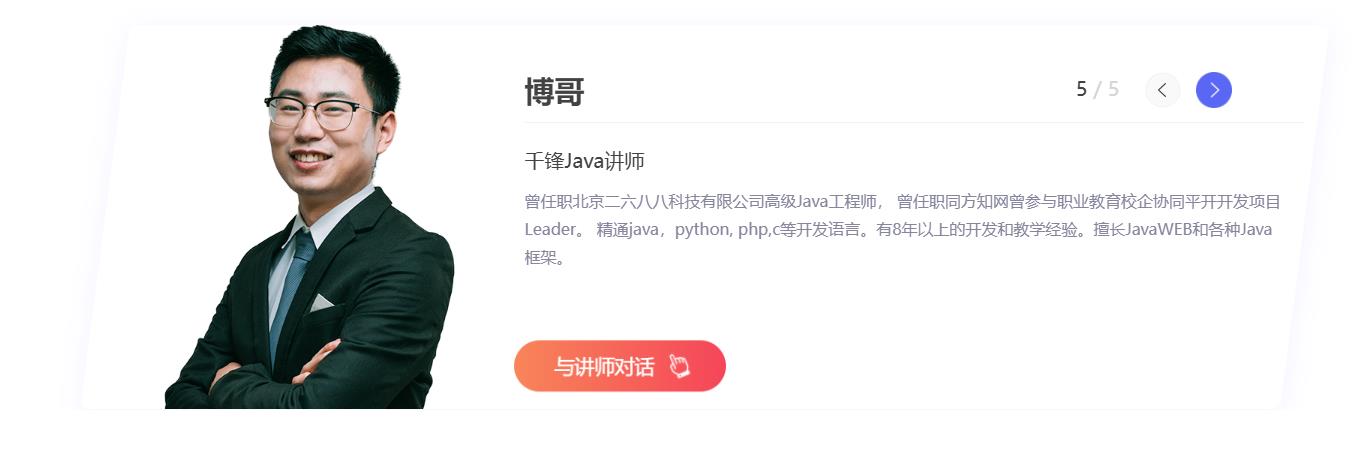1356x474 pixels.
Task: Click the instructor's eyeglasses in the photo
Action: pyautogui.click(x=322, y=111)
